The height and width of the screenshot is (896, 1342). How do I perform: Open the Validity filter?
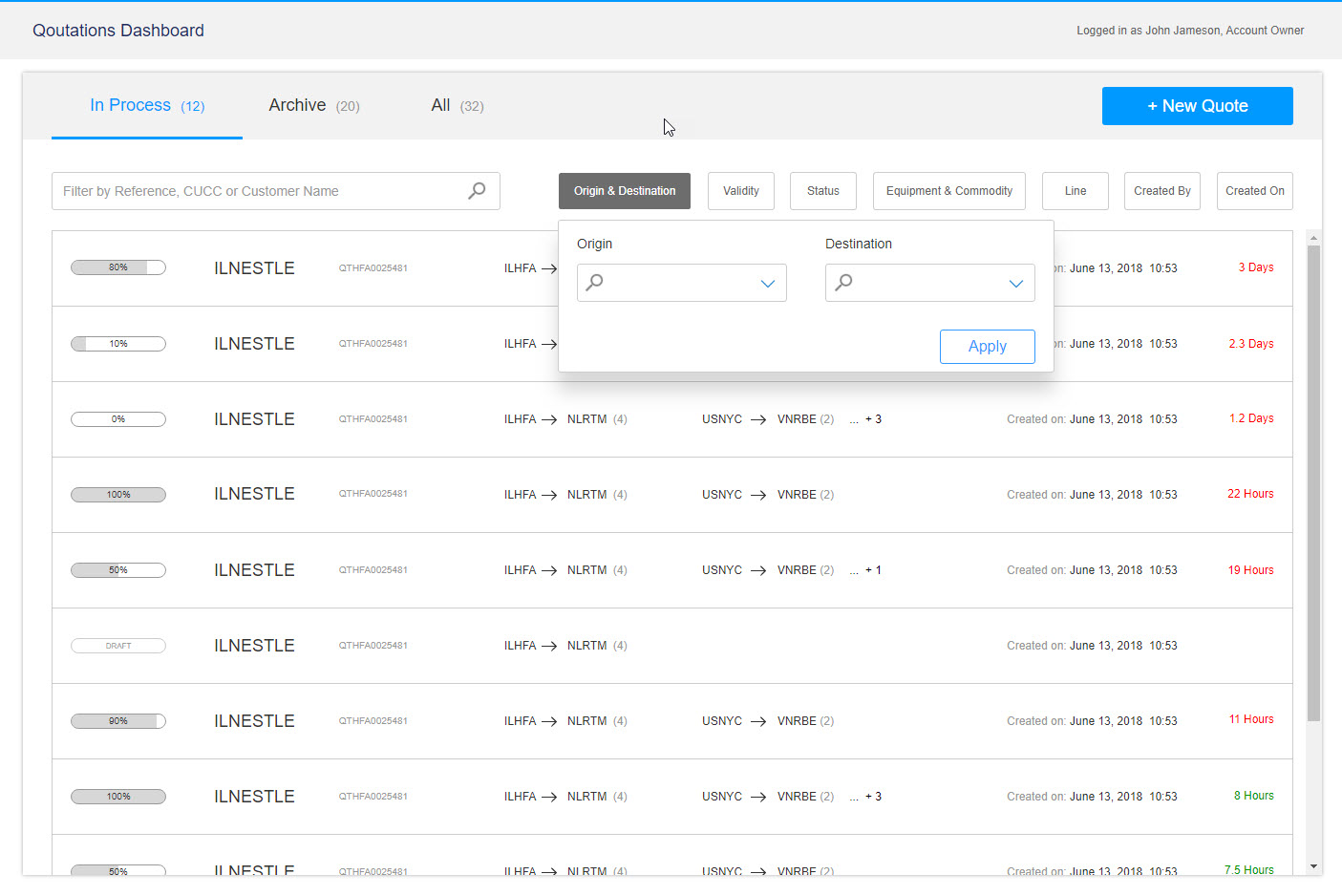pyautogui.click(x=741, y=191)
